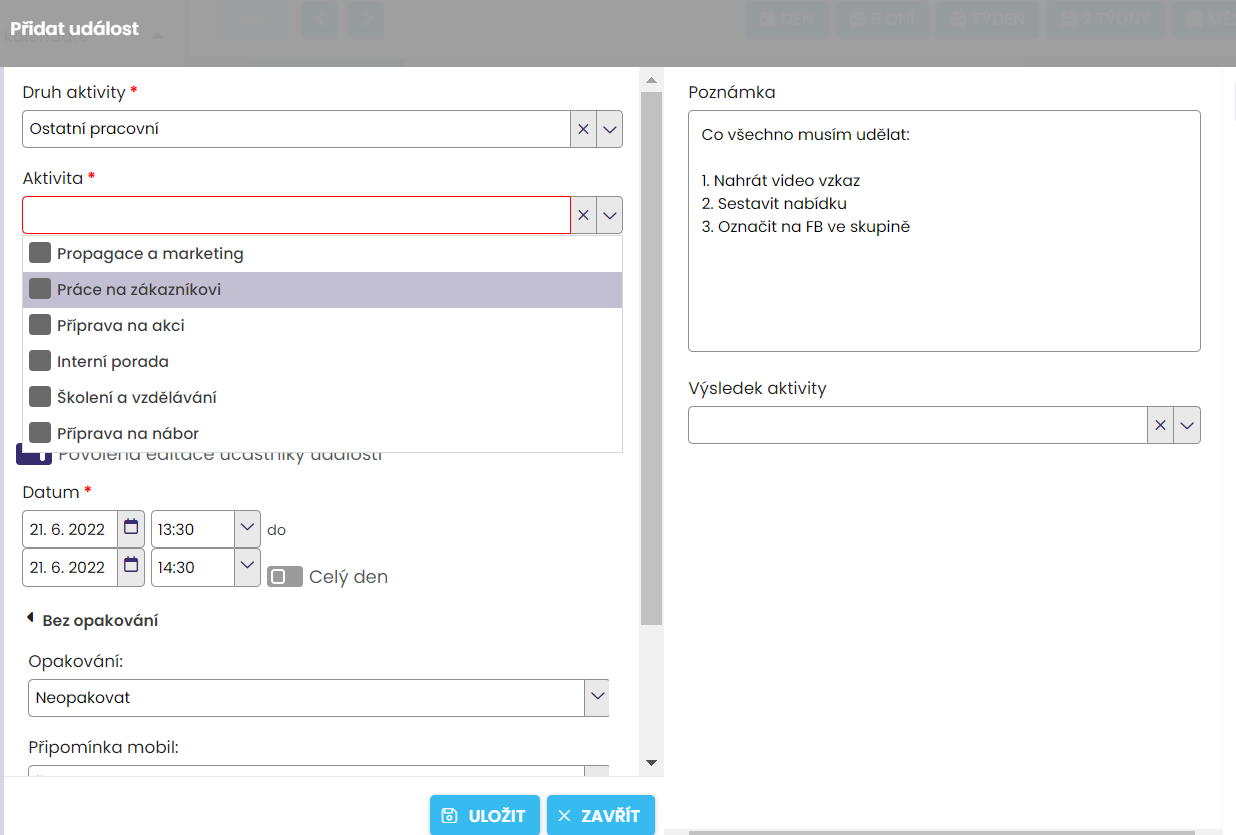Clear the Aktivita field with X icon

(x=584, y=215)
